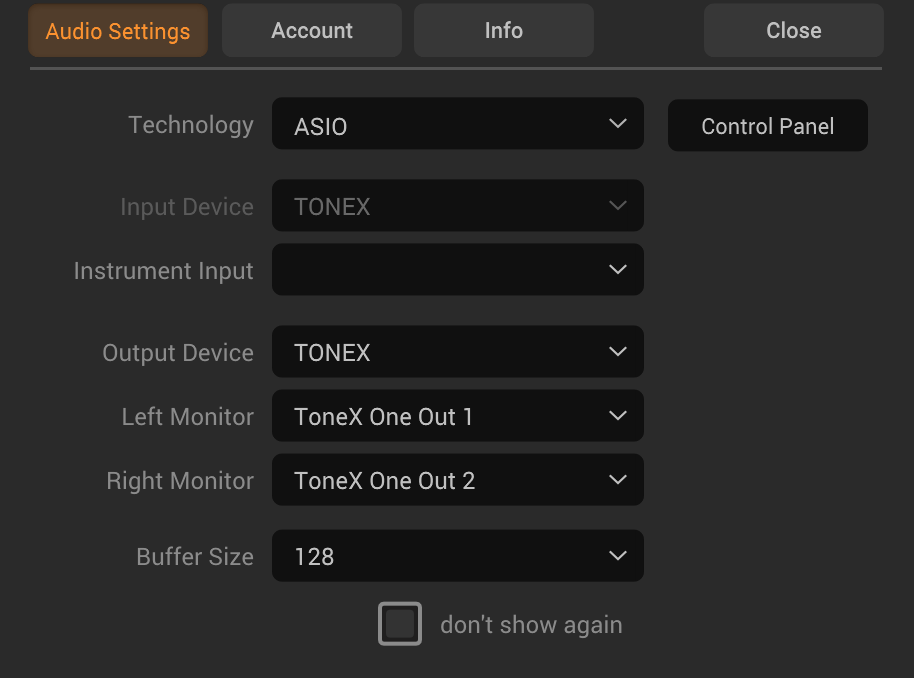
Task: Click the don't show again text
Action: coord(531,625)
